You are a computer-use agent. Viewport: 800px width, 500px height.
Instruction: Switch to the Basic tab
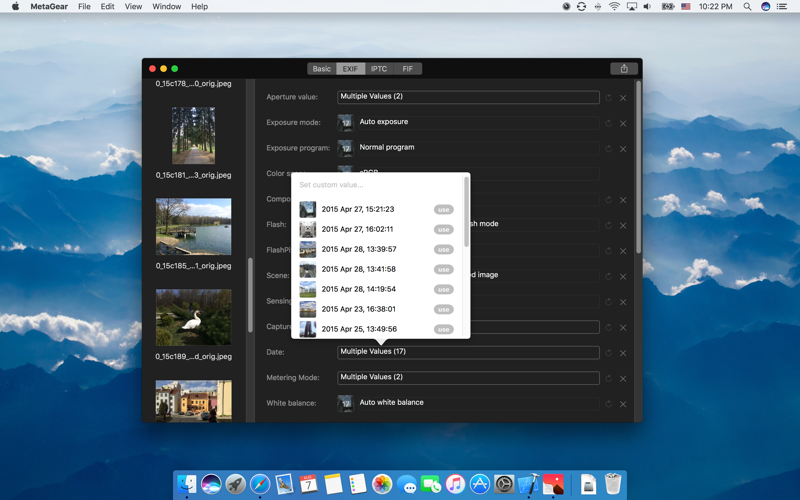[x=321, y=69]
